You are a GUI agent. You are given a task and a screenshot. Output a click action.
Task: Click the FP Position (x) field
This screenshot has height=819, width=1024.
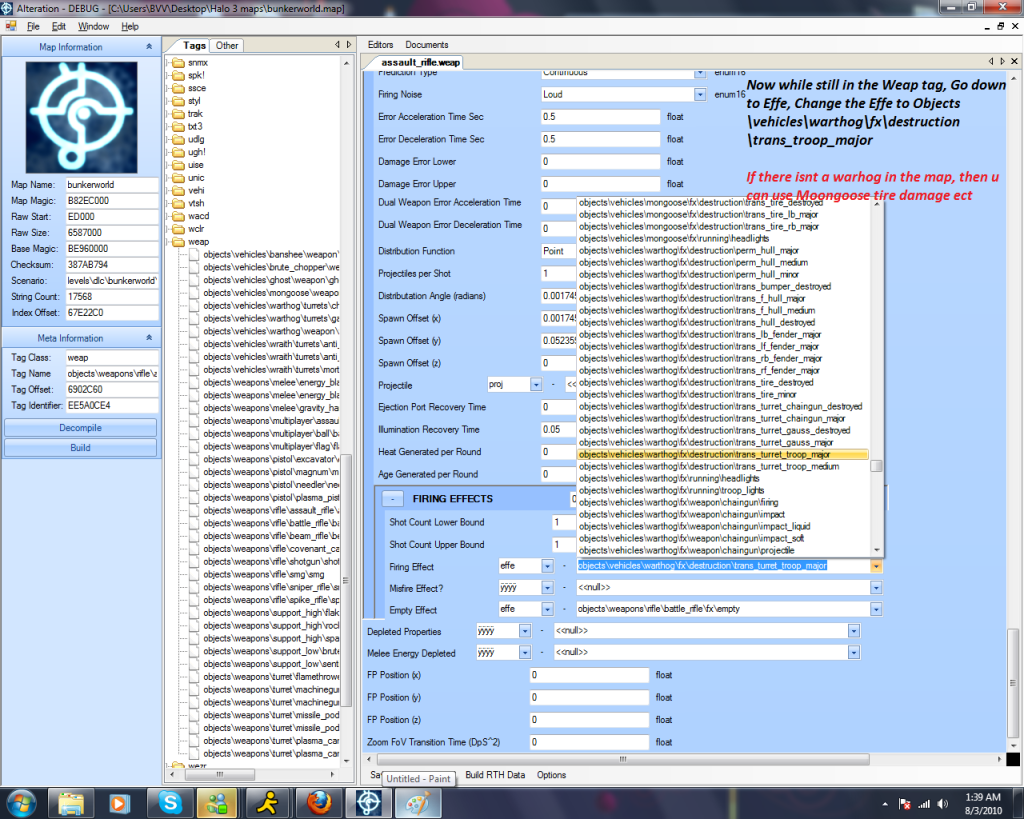589,675
